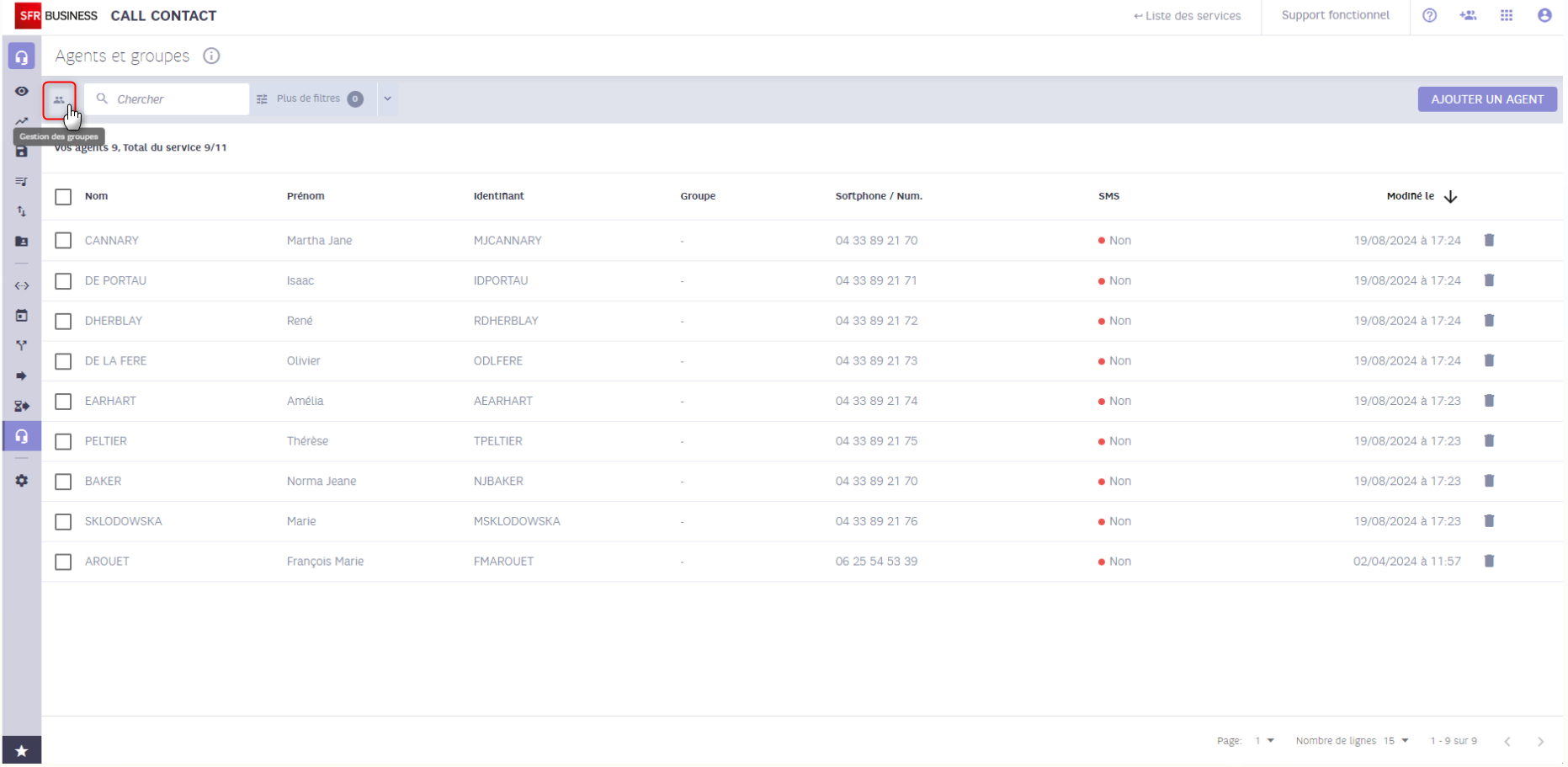Click AJOUTER UN AGENT button
This screenshot has height=767, width=1568.
[1487, 99]
